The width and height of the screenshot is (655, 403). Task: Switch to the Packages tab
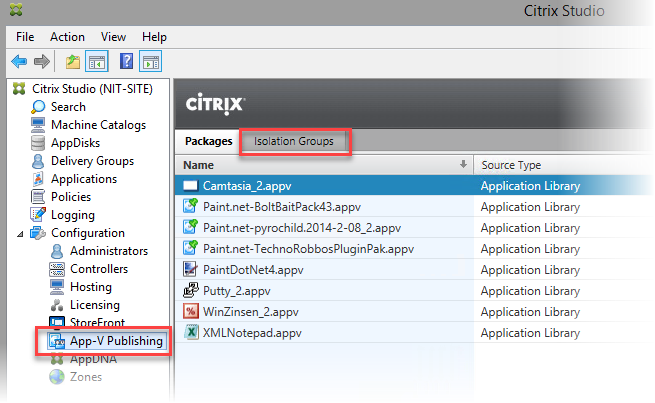[208, 141]
